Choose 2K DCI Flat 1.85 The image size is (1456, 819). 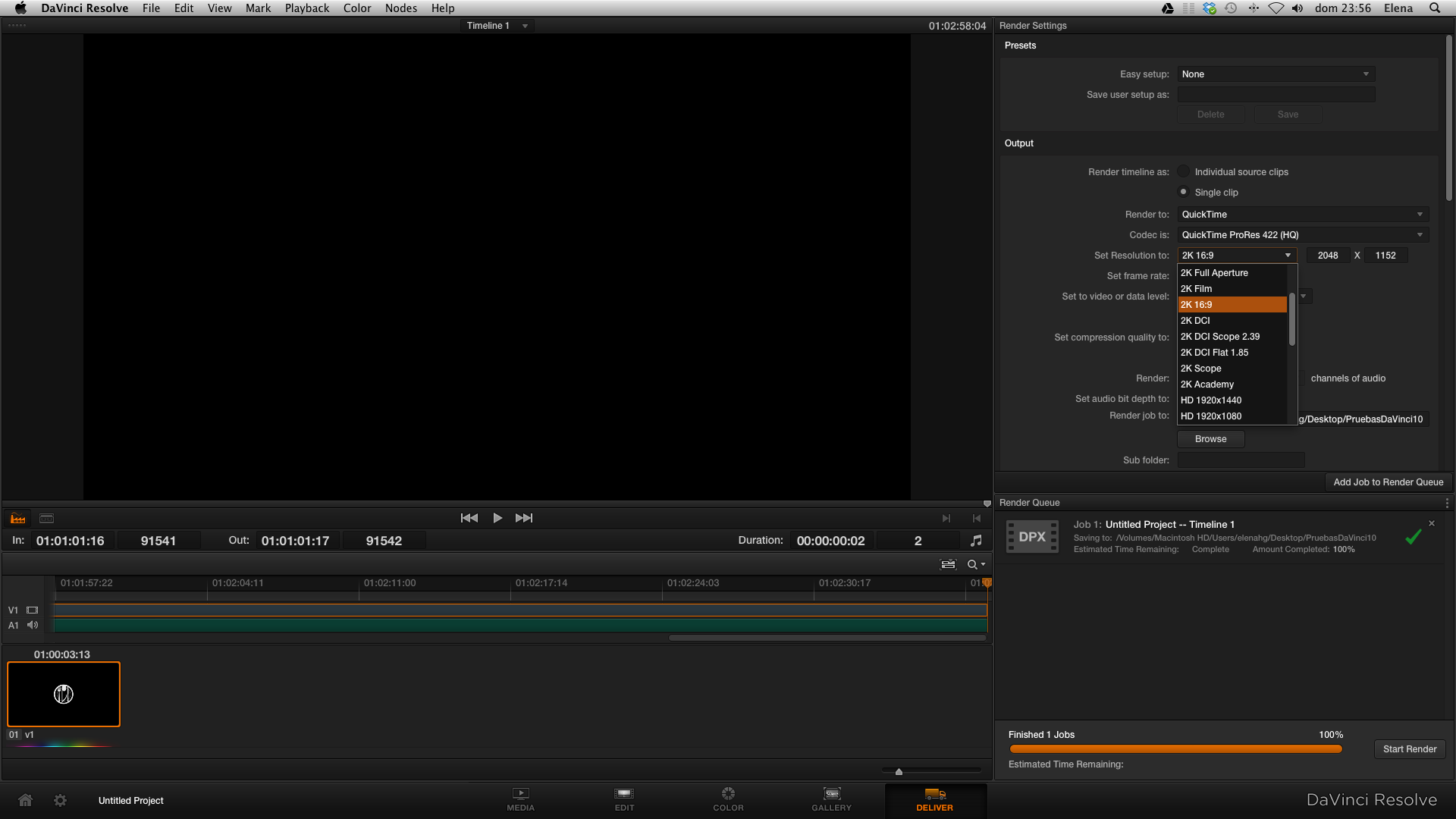1232,353
